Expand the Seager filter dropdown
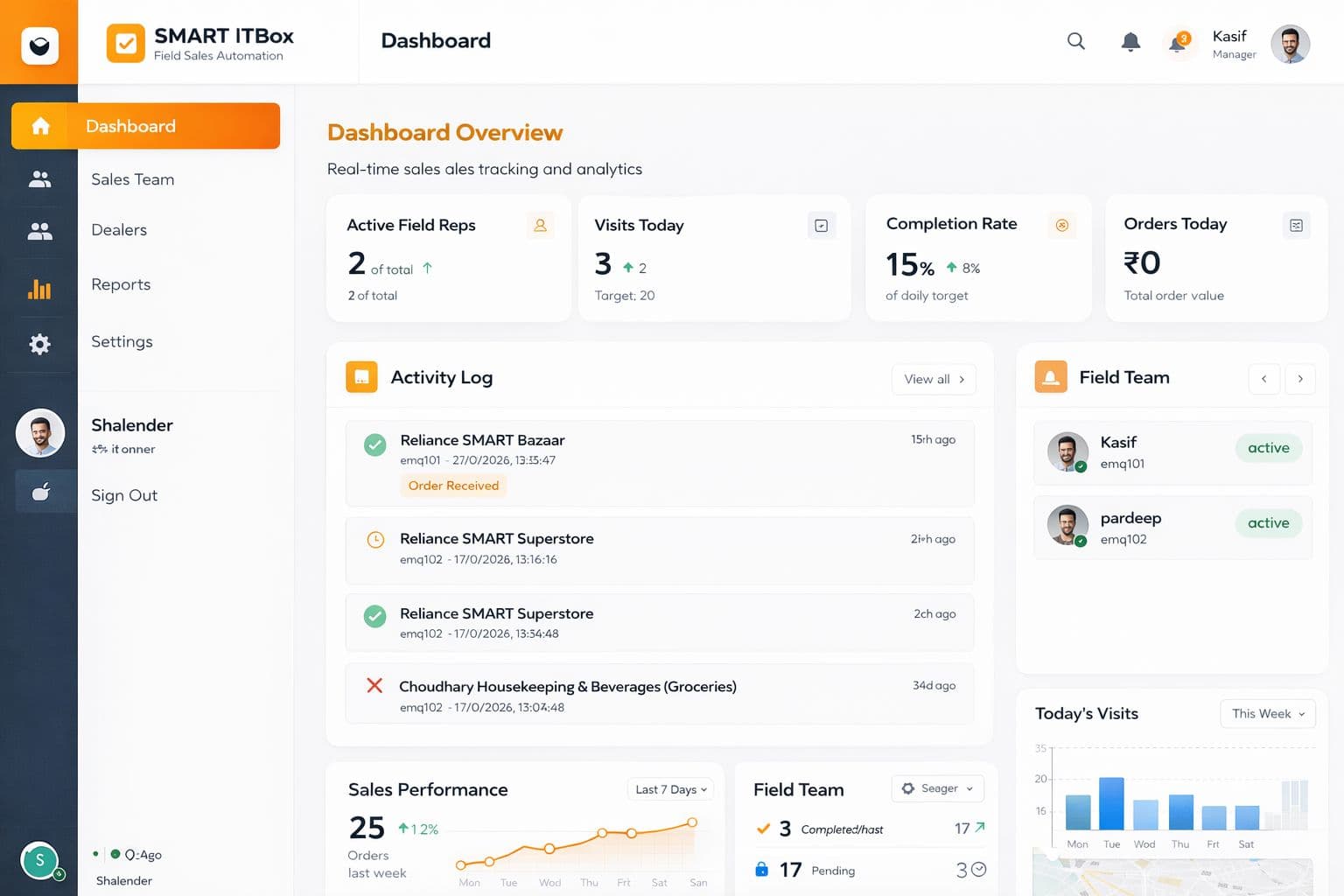 click(x=938, y=788)
